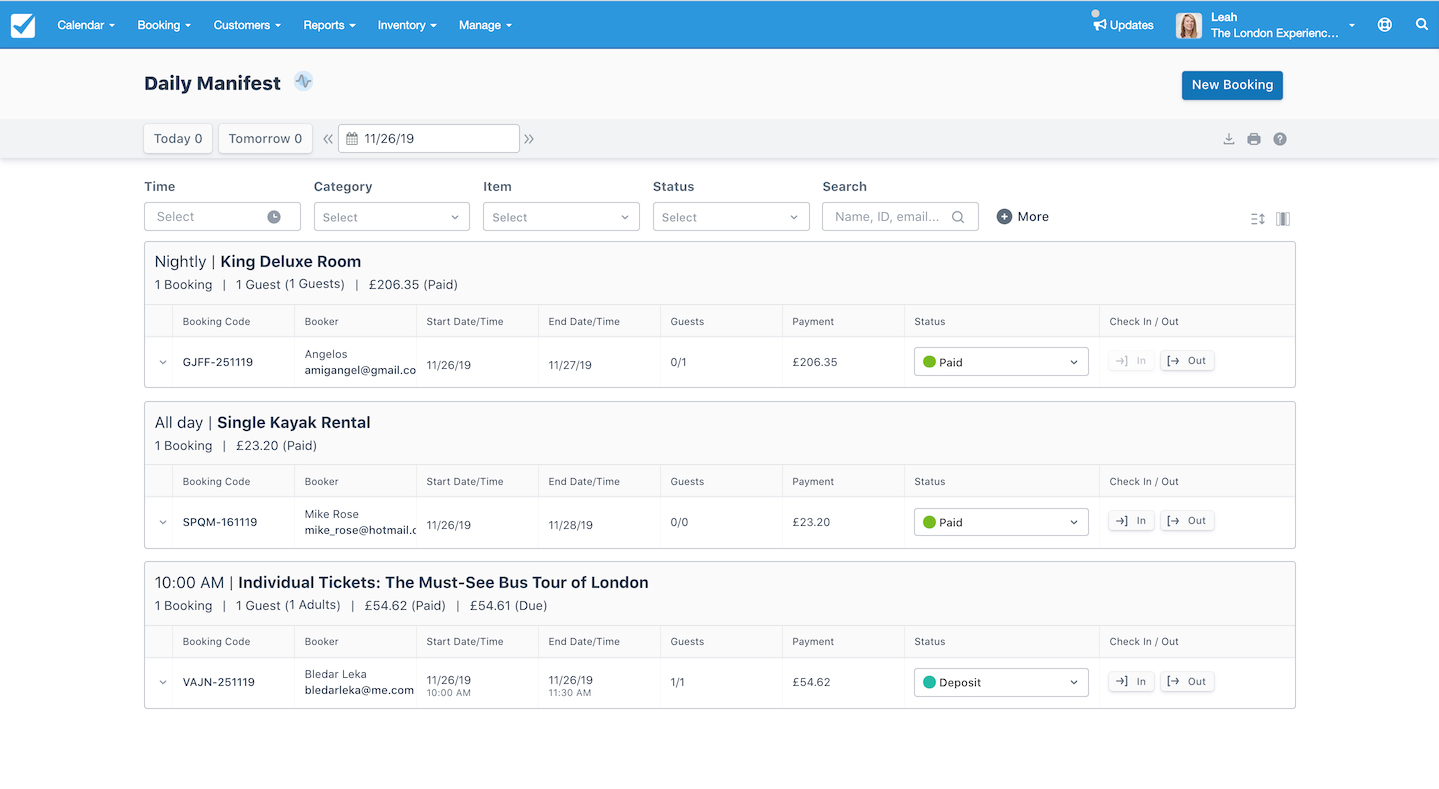Click payment amount £206.35 in Angelos row
Viewport: 1439px width, 789px height.
click(815, 362)
